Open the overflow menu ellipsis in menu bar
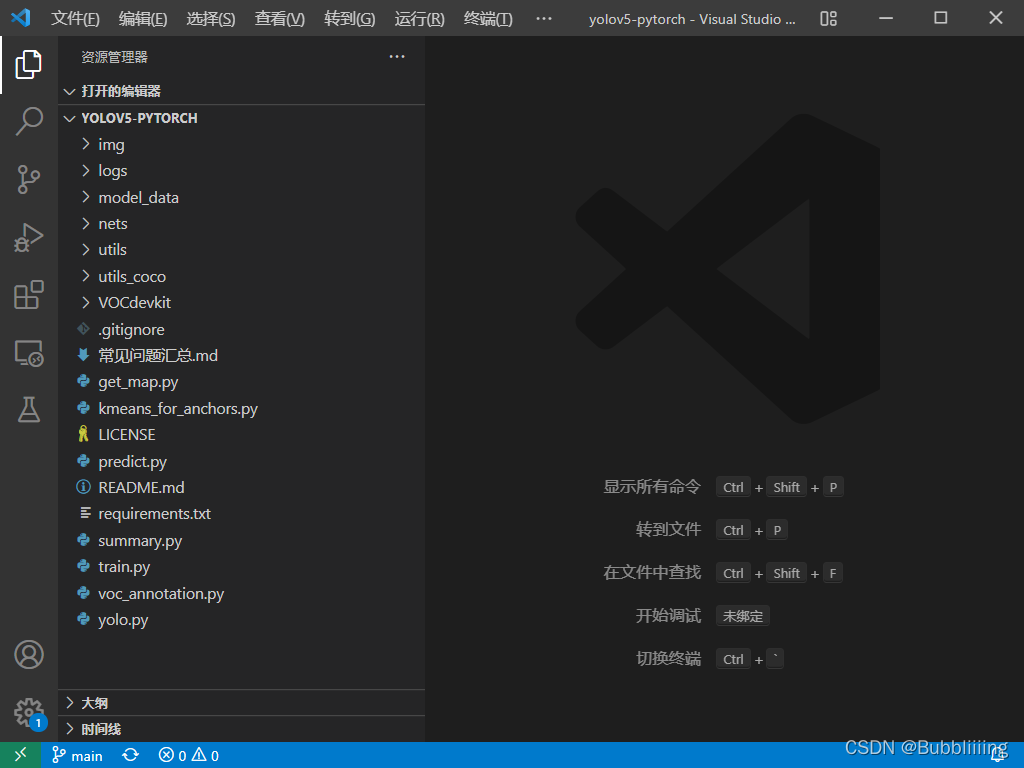 tap(543, 19)
